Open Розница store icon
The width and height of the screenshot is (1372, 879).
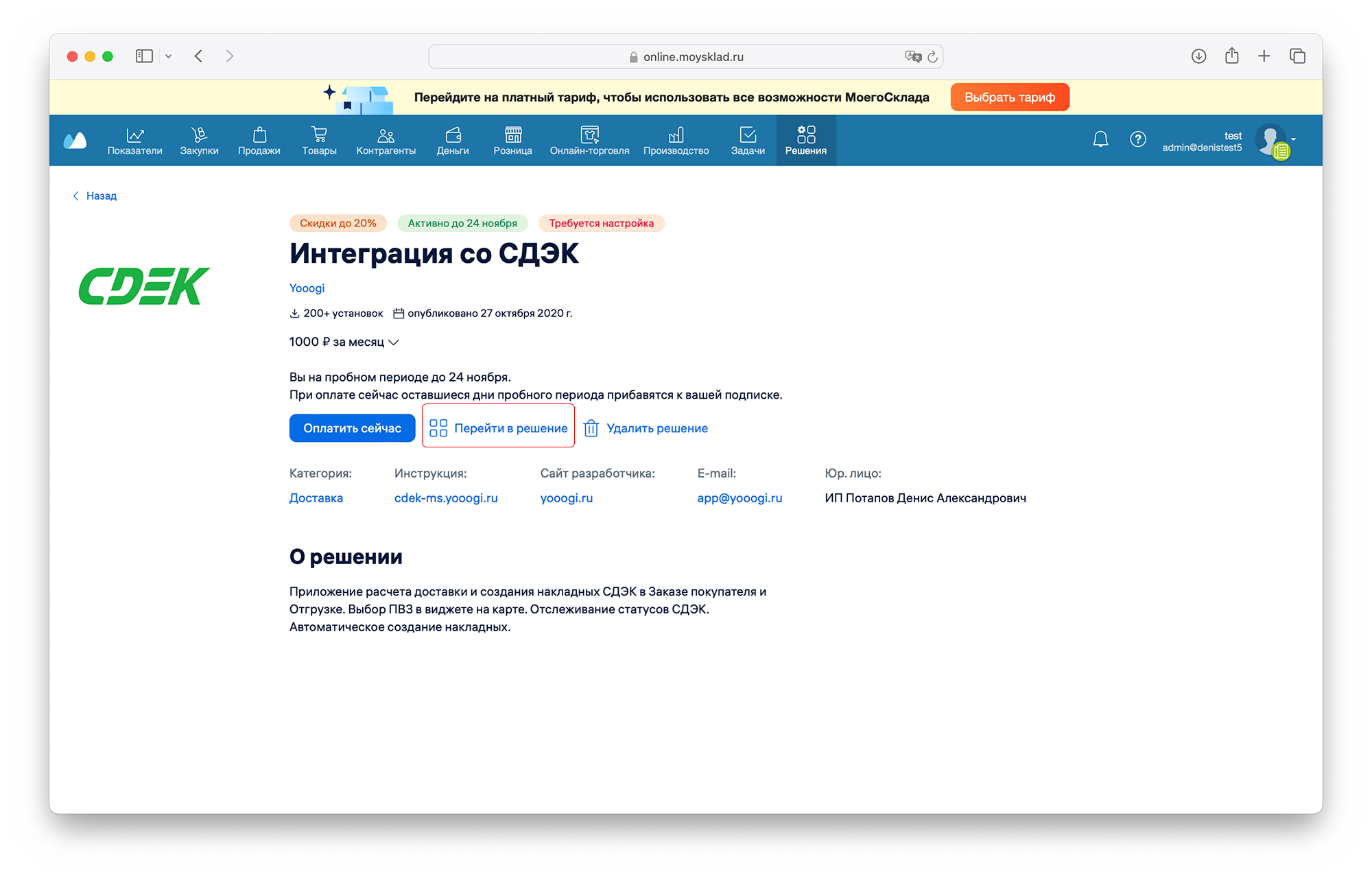[x=512, y=134]
